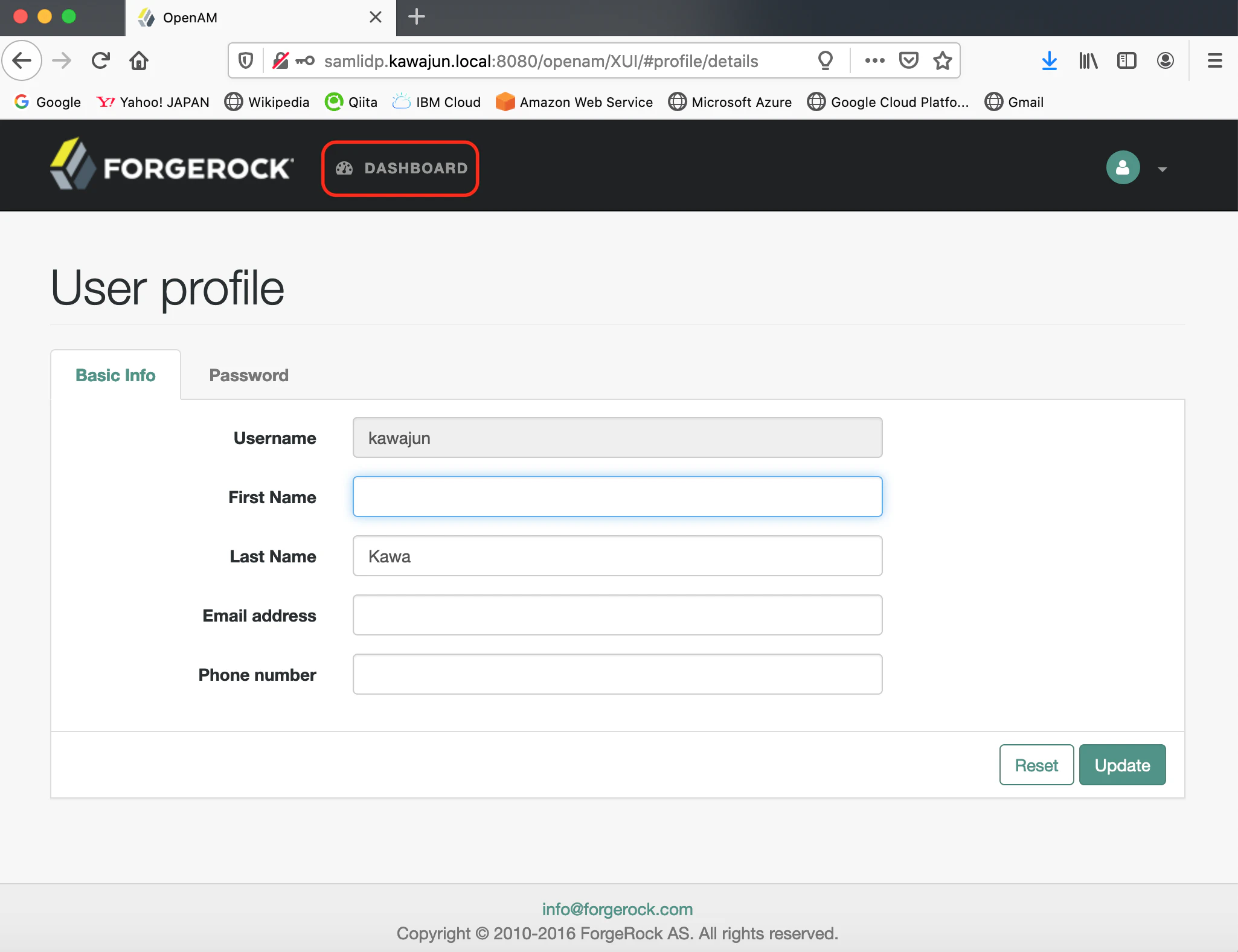Reload the page with the refresh icon
The image size is (1238, 952).
point(100,60)
